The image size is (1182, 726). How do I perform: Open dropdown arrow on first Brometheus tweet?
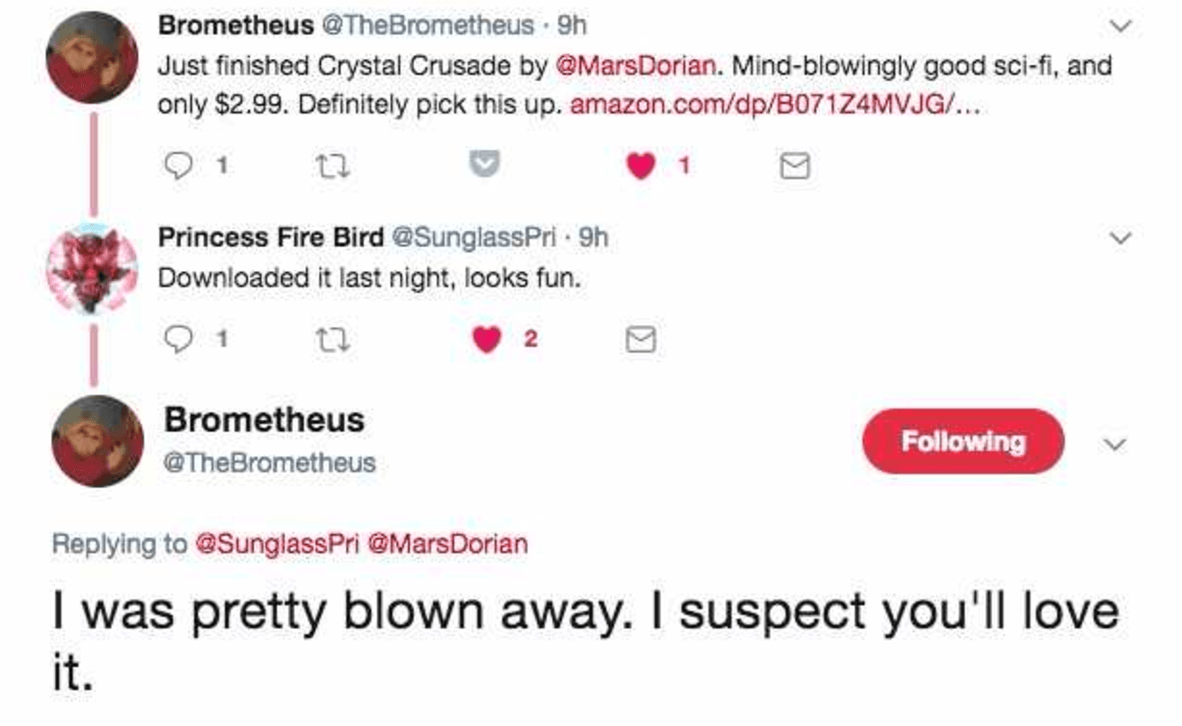[1123, 26]
